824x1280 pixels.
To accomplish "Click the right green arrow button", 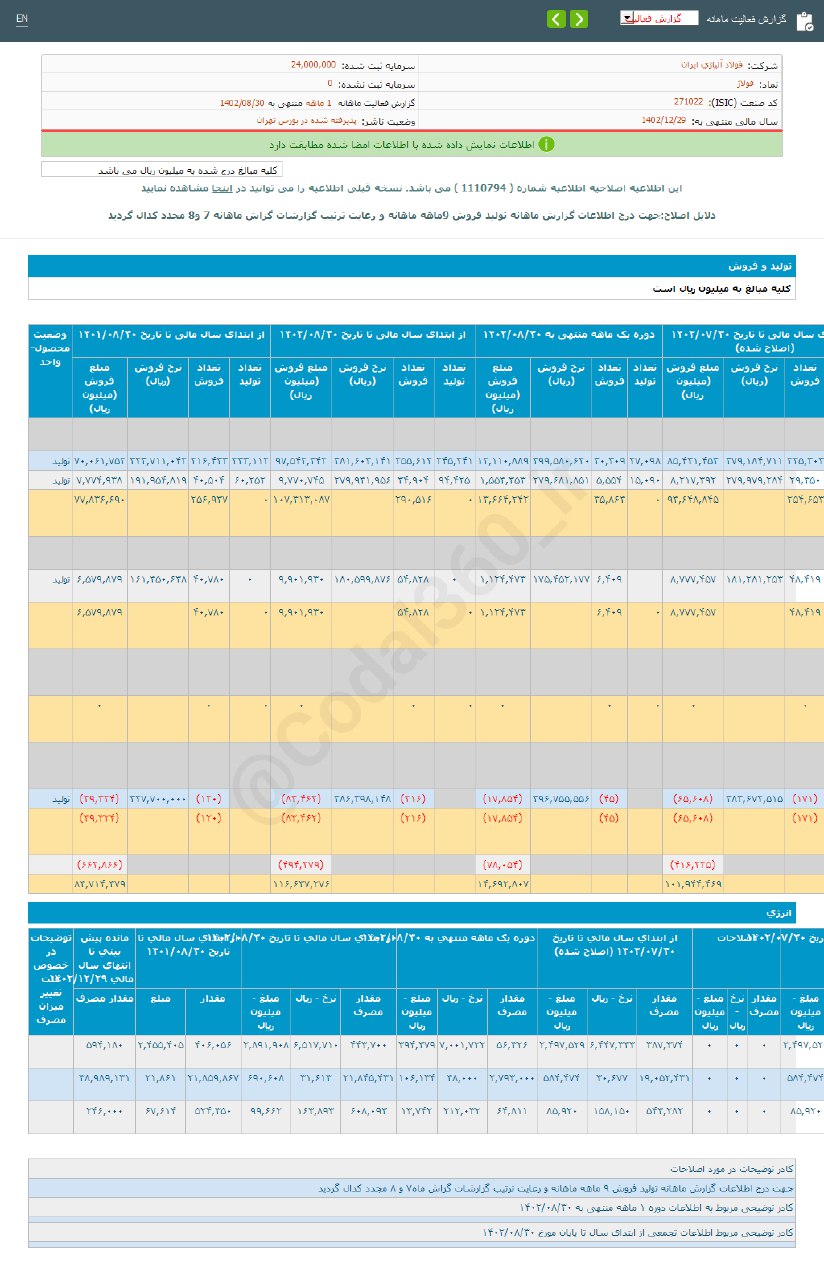I will tap(582, 19).
